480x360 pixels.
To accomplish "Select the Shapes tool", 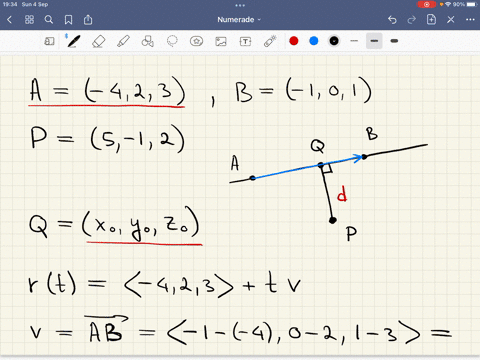I will pos(147,41).
